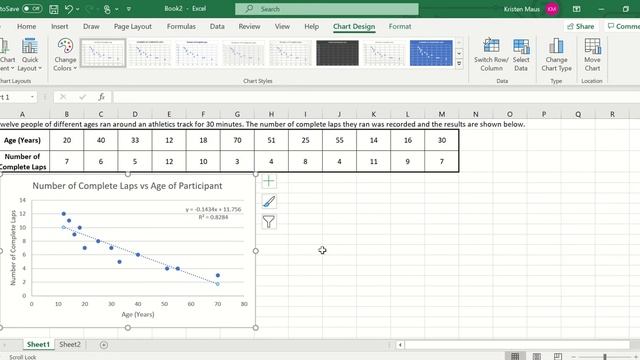Click the zoom slider handle
Image resolution: width=640 pixels, height=360 pixels.
[x=604, y=357]
